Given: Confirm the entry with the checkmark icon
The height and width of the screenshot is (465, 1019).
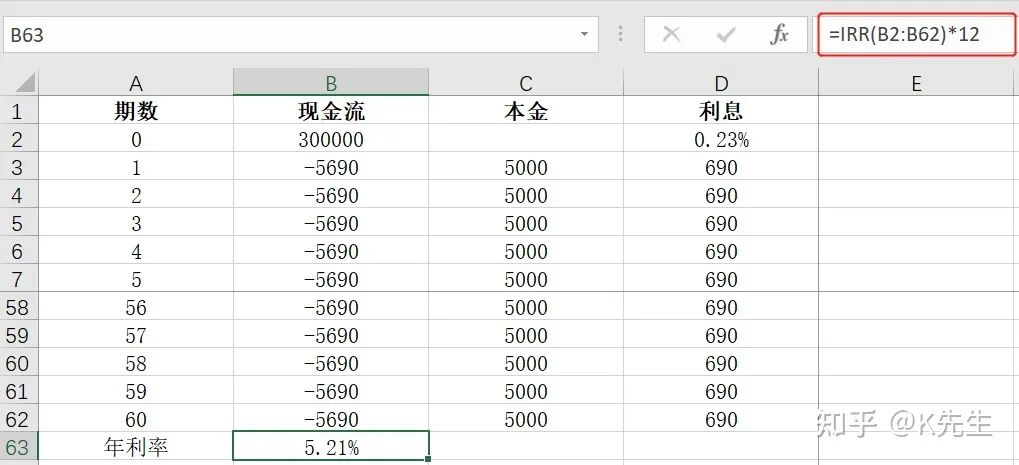Looking at the screenshot, I should [725, 34].
